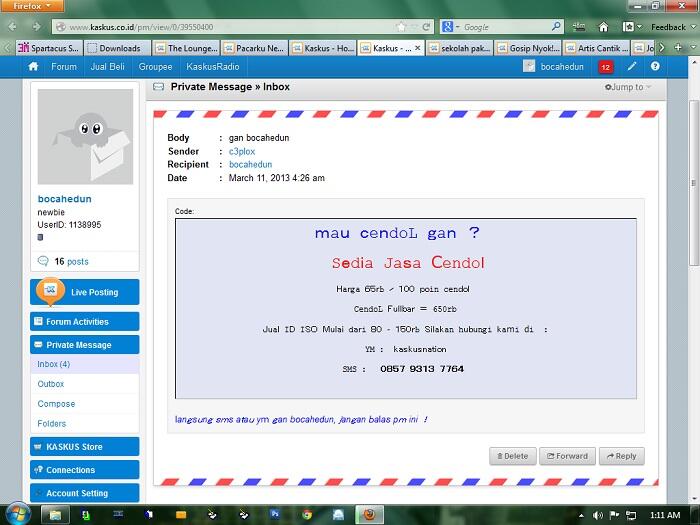Forward this private message

[x=567, y=456]
